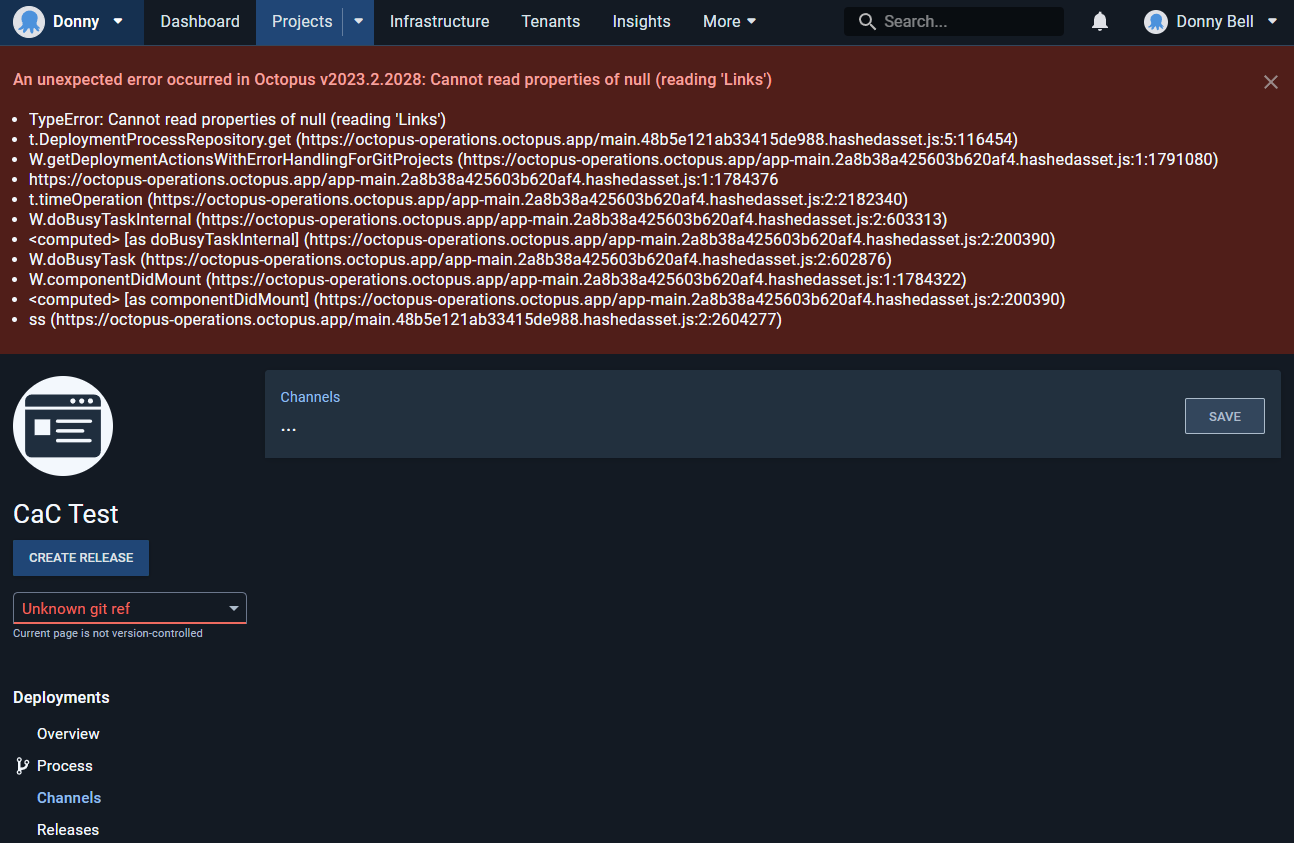1294x843 pixels.
Task: Click the Donny Bell profile avatar
Action: click(1156, 21)
